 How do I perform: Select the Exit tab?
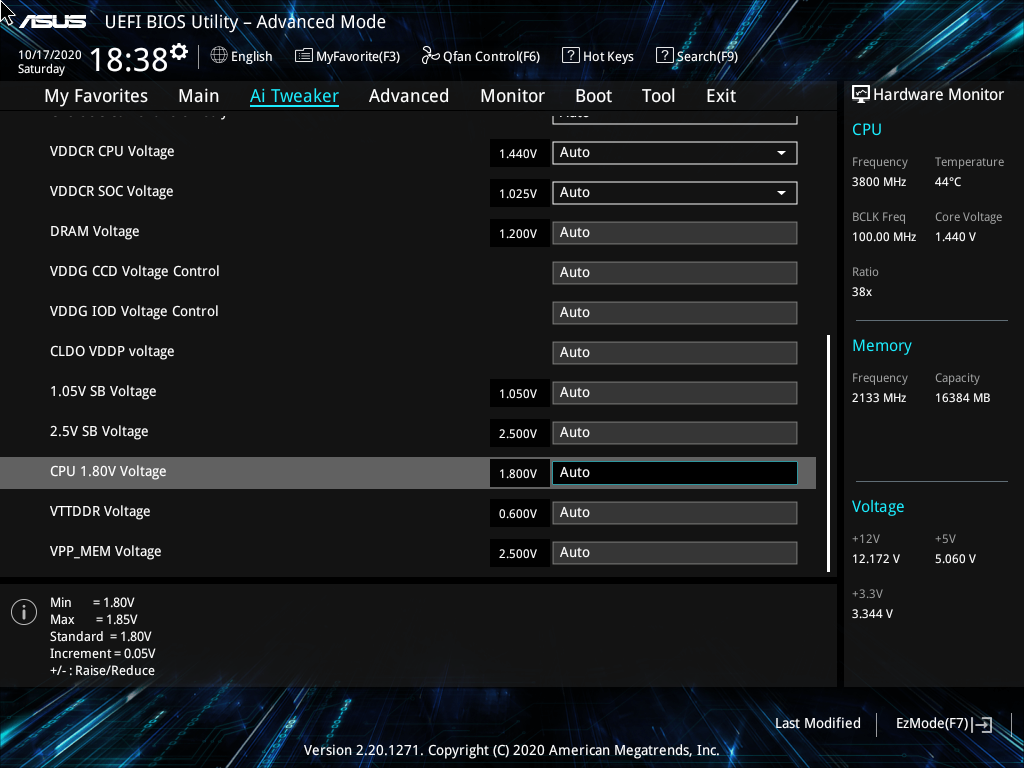pos(721,96)
